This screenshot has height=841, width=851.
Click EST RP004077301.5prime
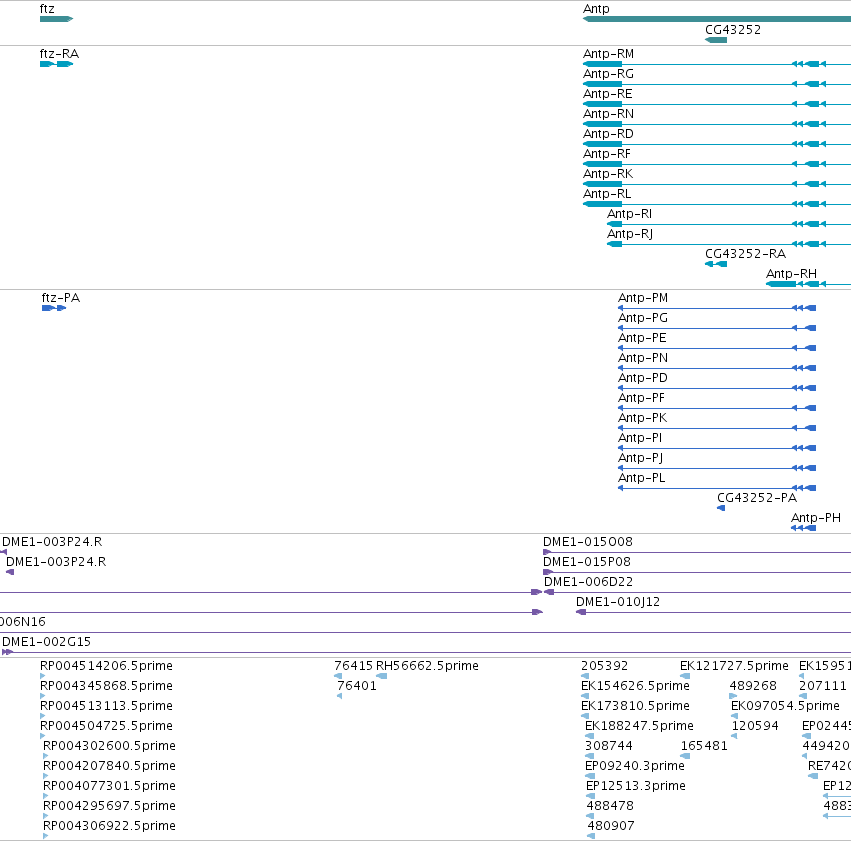[109, 786]
